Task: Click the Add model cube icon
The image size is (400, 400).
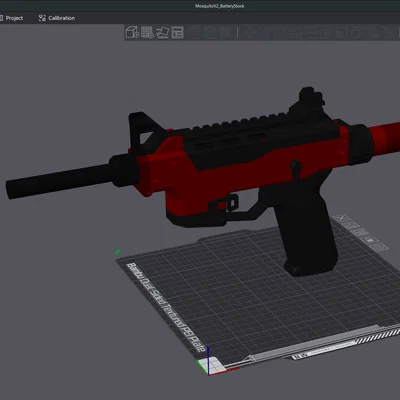Action: (132, 32)
